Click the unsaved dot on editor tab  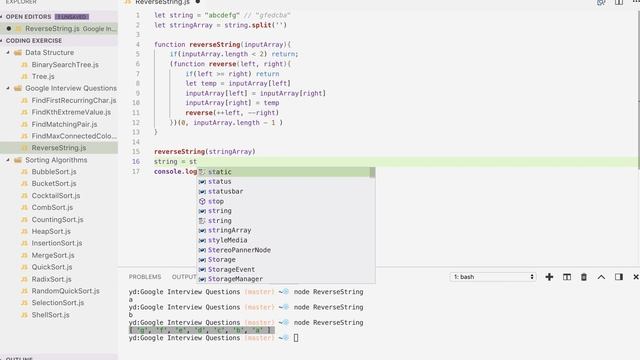click(198, 2)
